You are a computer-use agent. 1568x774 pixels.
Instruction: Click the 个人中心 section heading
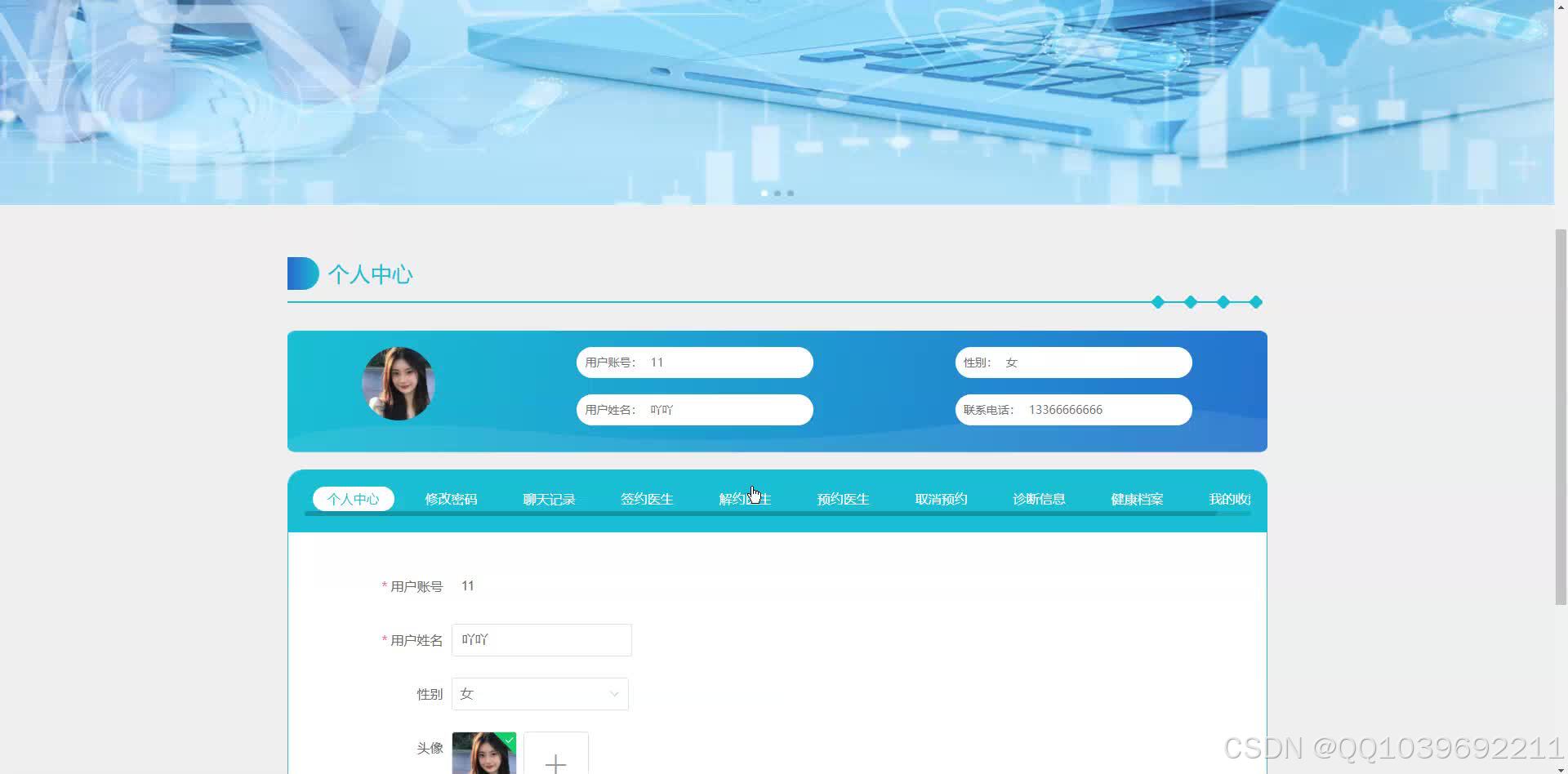(370, 274)
